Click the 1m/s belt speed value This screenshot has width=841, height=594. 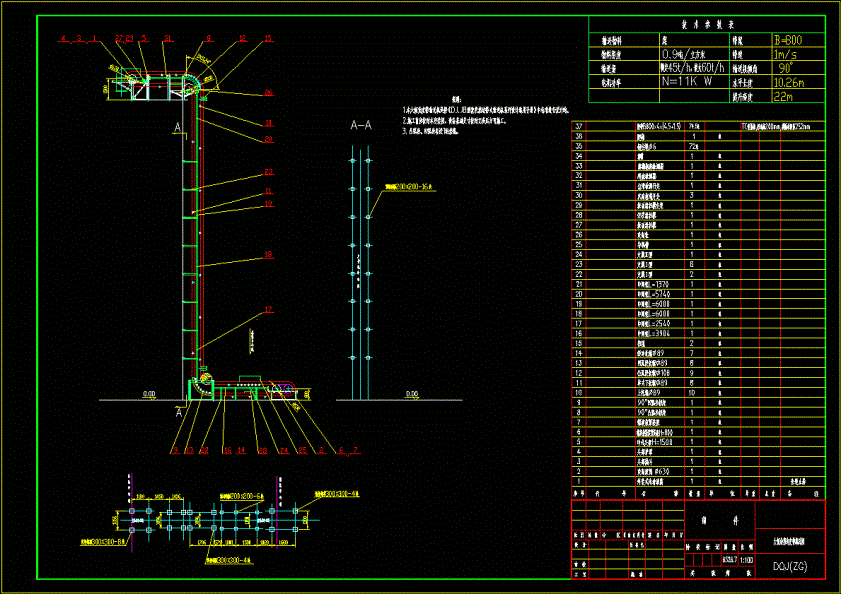pos(785,54)
